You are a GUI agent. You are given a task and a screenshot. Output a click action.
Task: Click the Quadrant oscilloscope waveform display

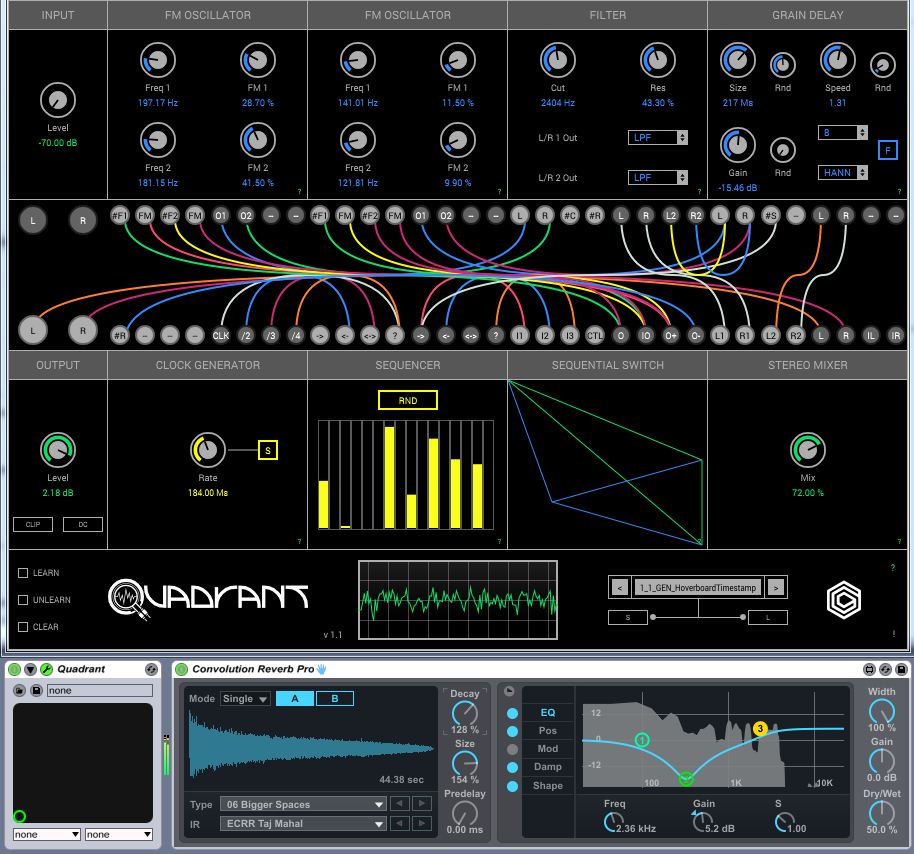tap(458, 600)
